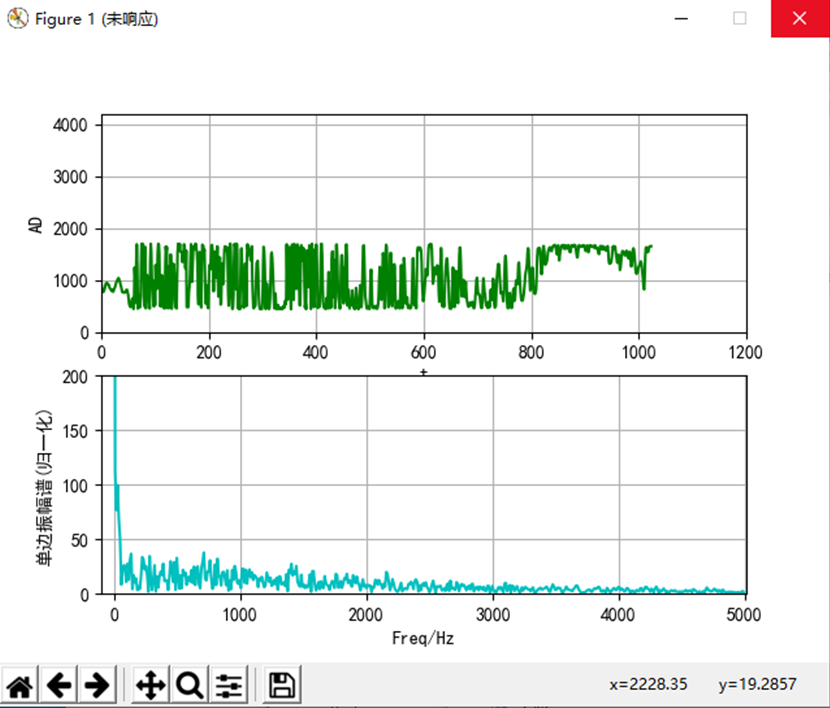
Task: Minimize the Figure 1 window
Action: click(x=681, y=19)
